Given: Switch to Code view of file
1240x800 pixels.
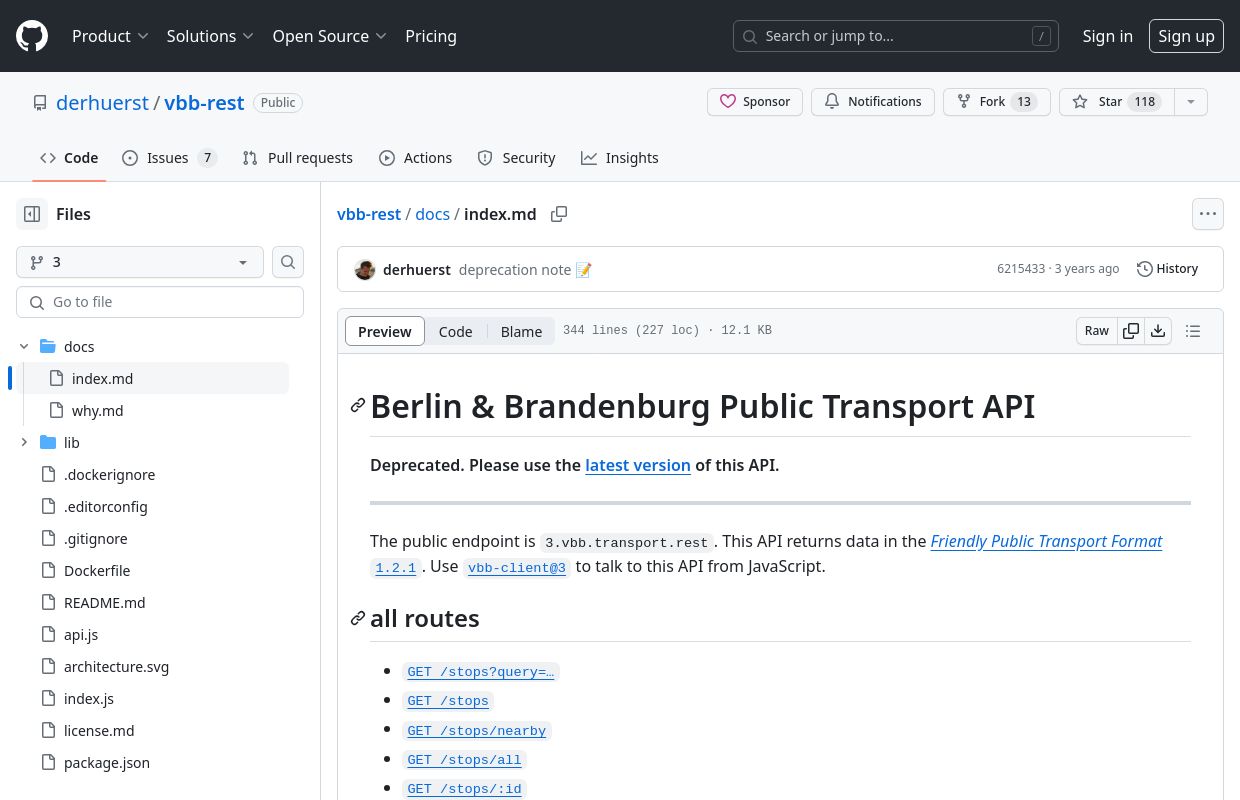Looking at the screenshot, I should tap(455, 331).
